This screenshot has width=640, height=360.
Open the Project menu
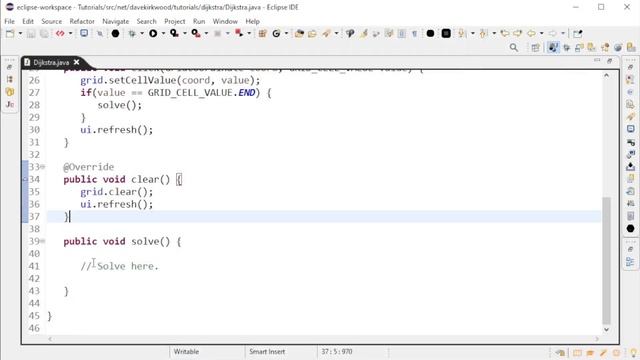[175, 21]
